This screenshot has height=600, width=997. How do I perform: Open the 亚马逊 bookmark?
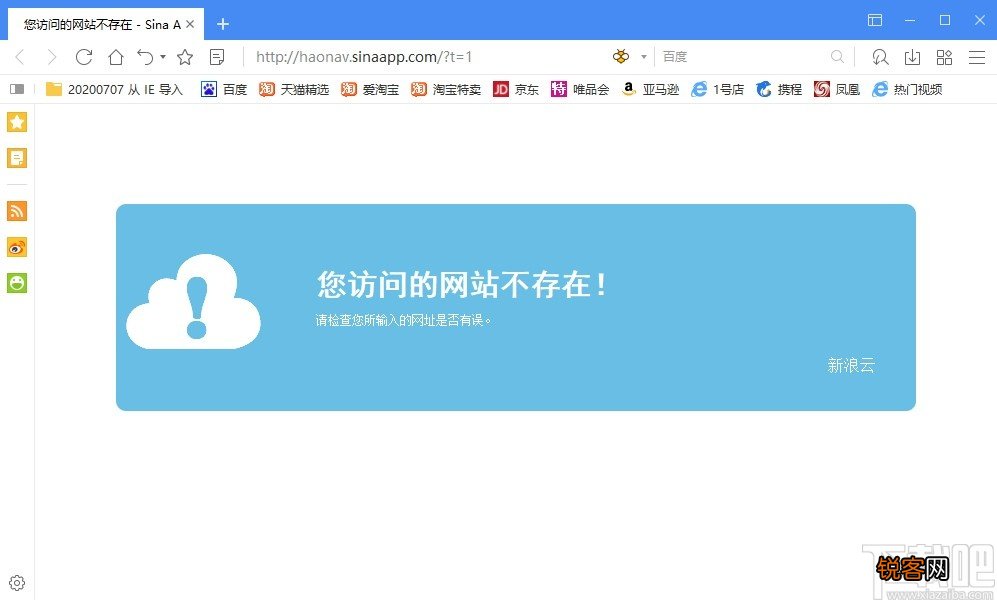650,90
